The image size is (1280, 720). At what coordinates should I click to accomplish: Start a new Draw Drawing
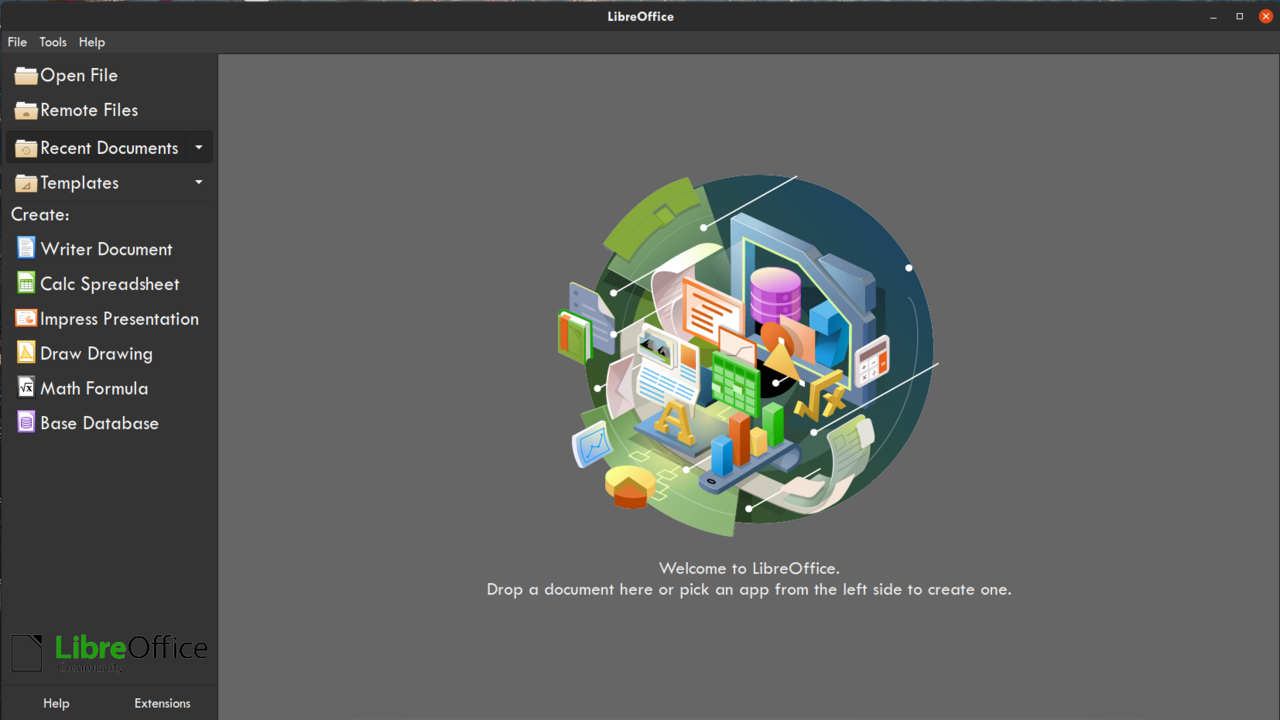(109, 354)
